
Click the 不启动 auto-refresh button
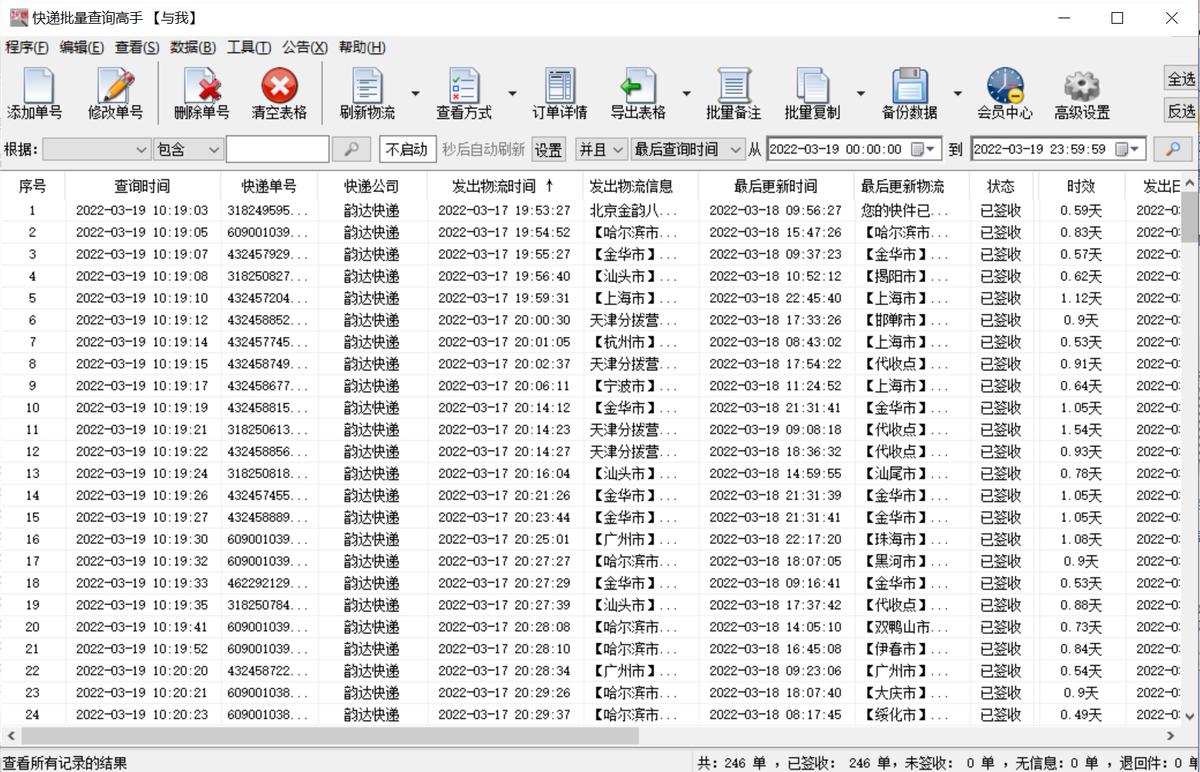pyautogui.click(x=408, y=149)
